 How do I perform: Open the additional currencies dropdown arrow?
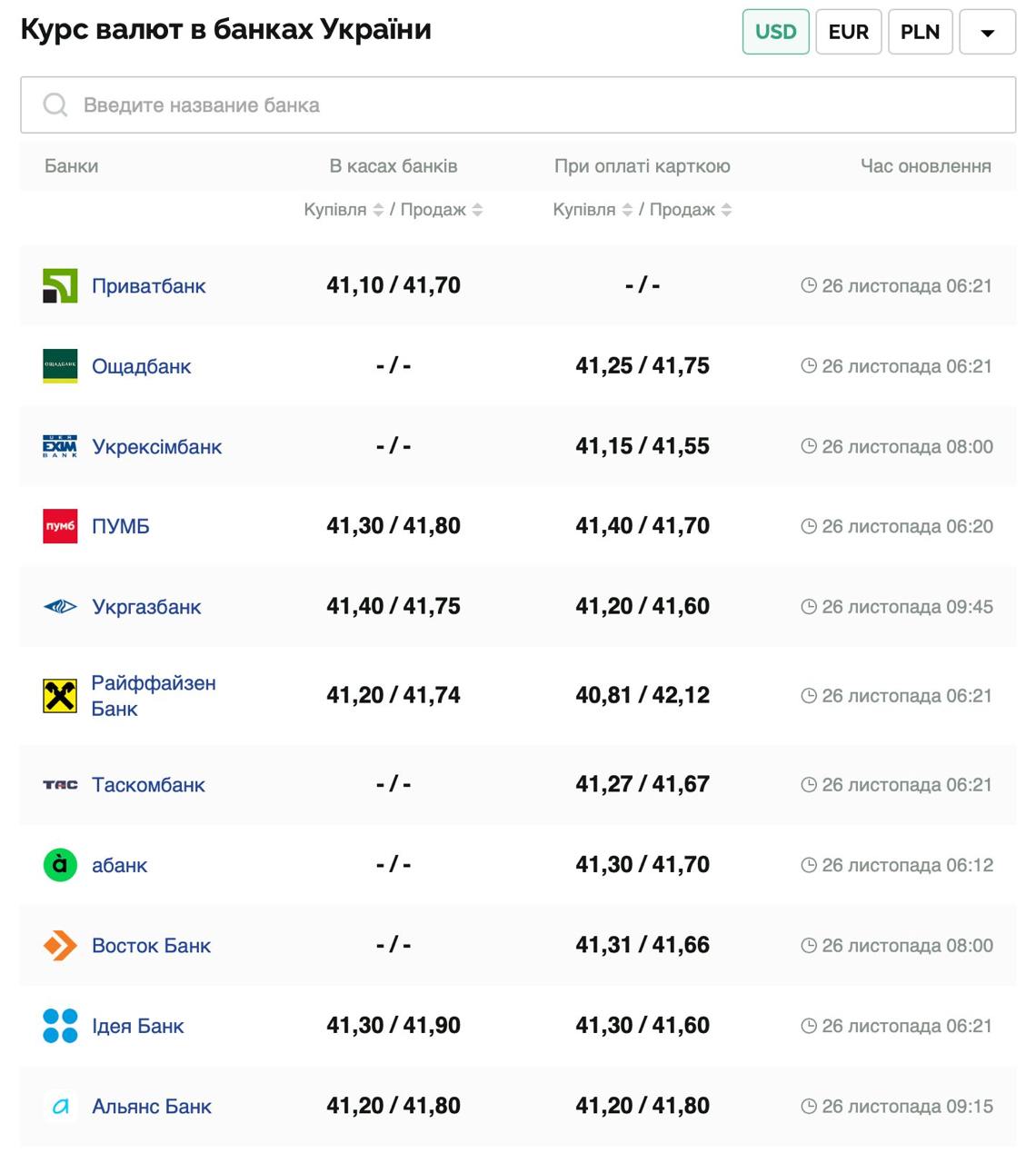(x=987, y=33)
